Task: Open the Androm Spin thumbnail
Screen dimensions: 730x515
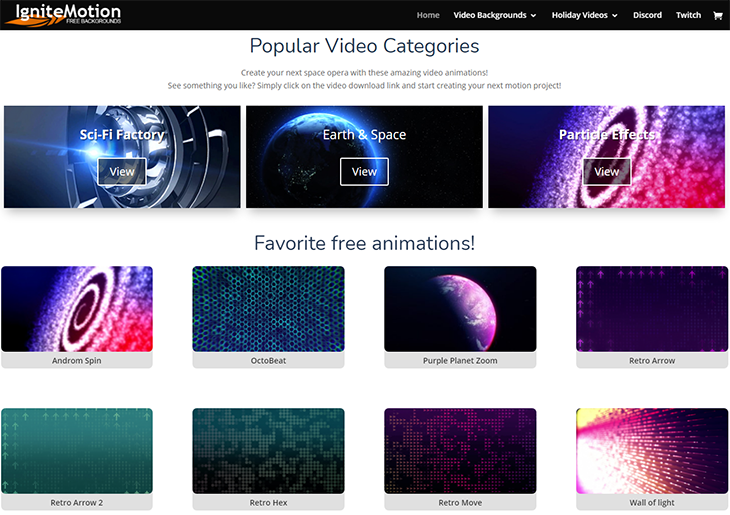Action: click(x=77, y=309)
